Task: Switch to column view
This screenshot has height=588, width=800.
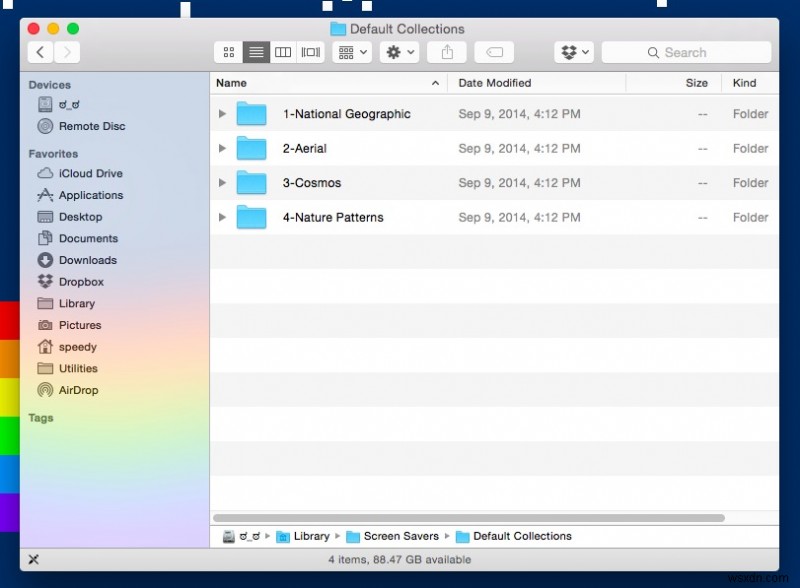Action: tap(283, 52)
